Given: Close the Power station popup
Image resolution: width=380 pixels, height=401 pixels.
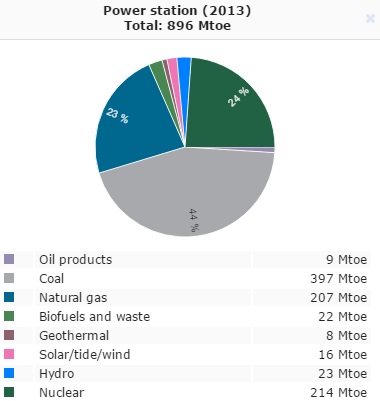Looking at the screenshot, I should (370, 18).
